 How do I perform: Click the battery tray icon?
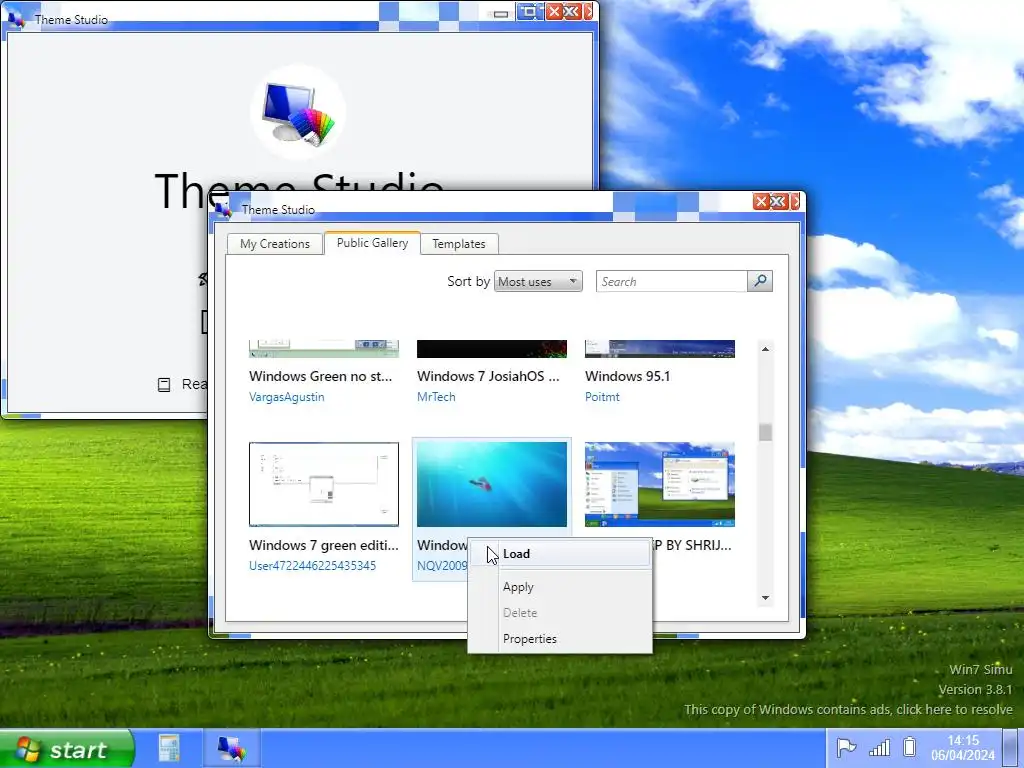click(x=910, y=746)
